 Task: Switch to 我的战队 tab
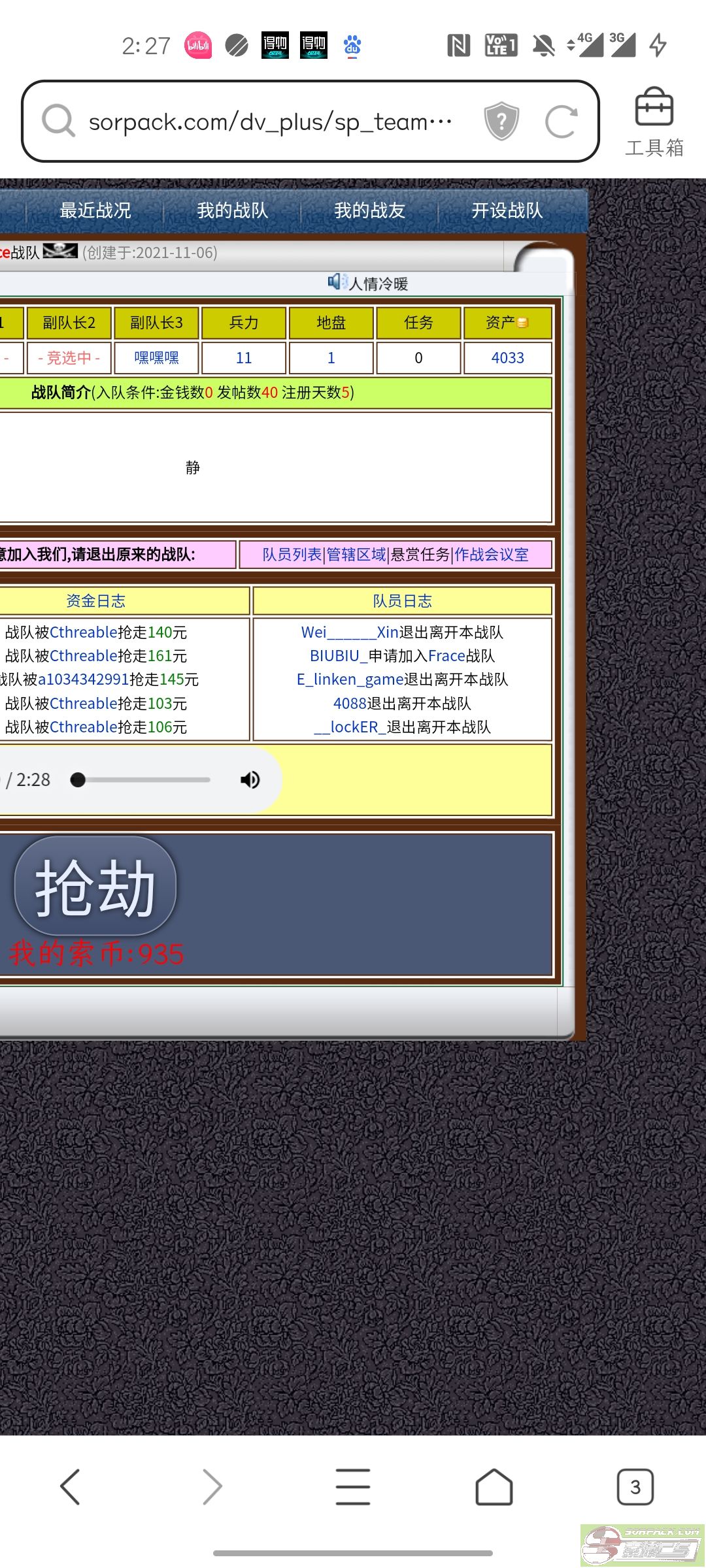tap(233, 210)
